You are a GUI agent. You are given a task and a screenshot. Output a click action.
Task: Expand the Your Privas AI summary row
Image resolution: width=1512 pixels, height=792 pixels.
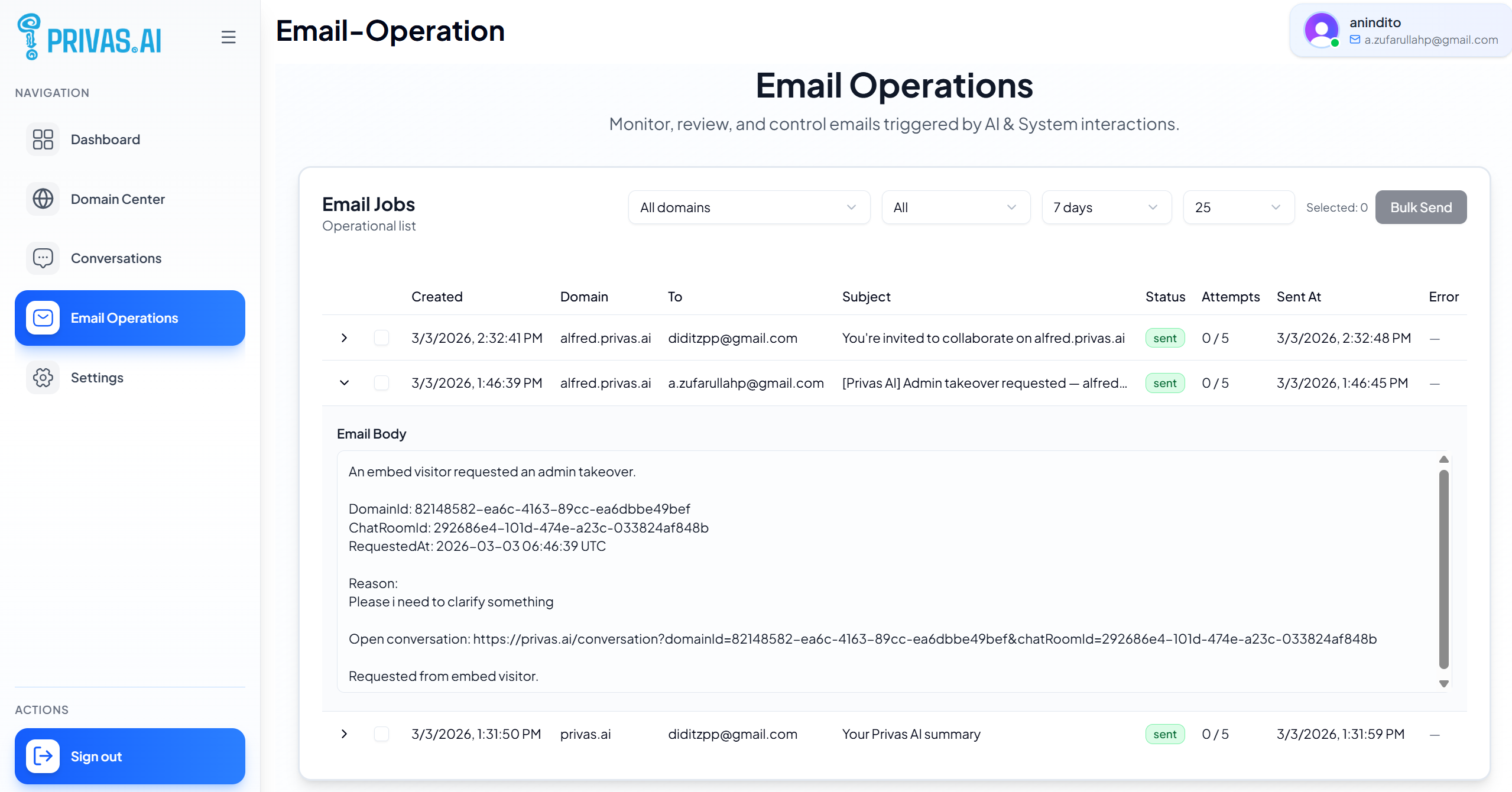(344, 734)
